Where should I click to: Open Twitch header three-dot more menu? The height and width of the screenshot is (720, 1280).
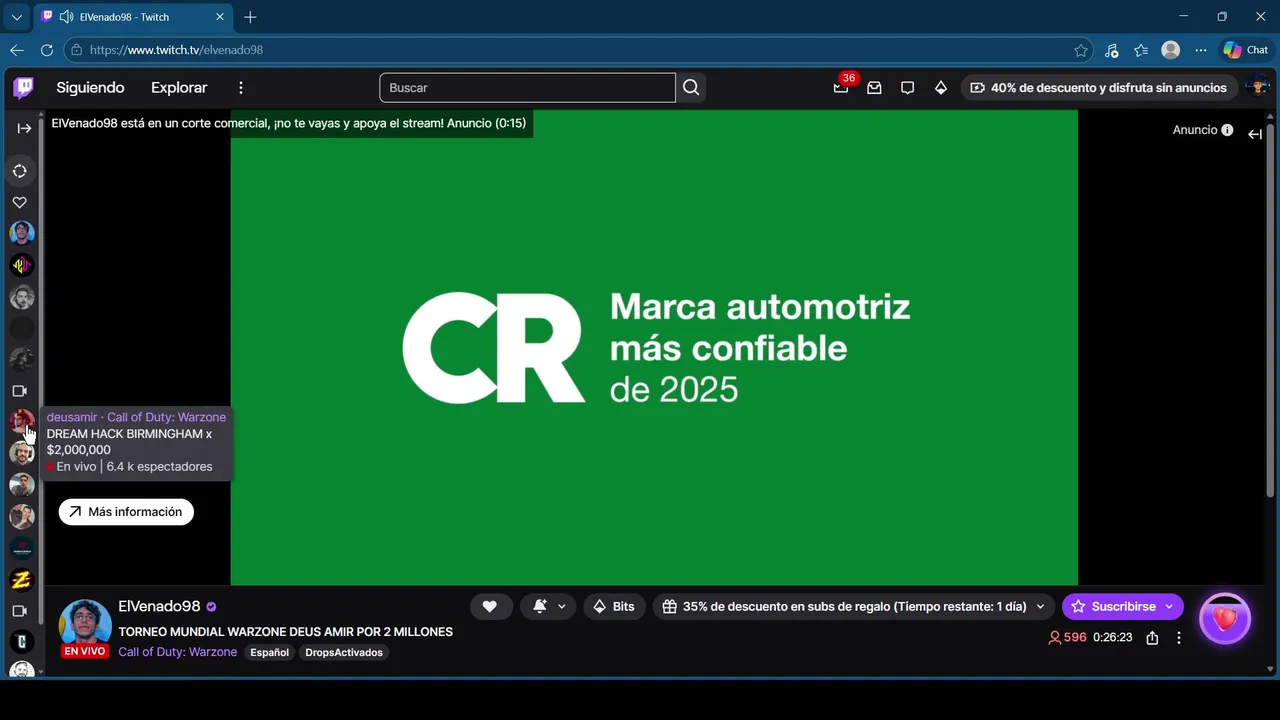240,88
